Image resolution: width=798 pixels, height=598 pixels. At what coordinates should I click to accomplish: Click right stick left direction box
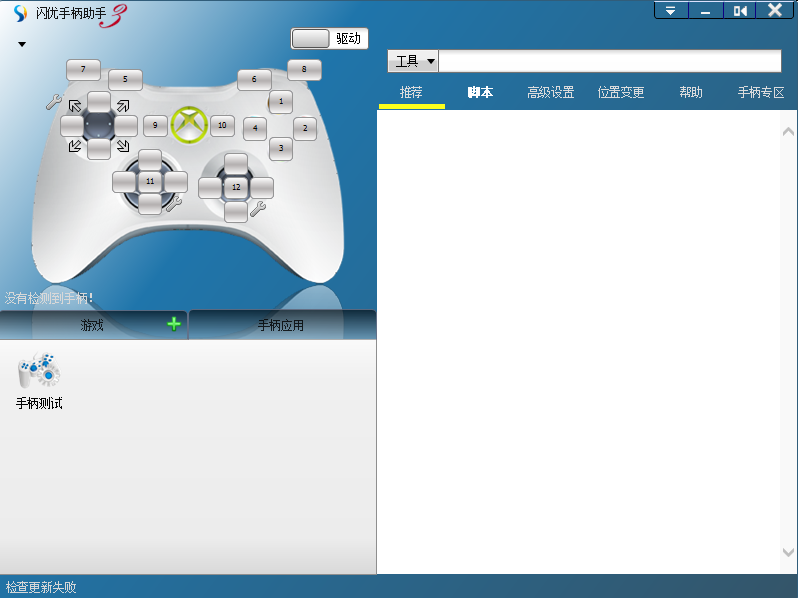[210, 188]
